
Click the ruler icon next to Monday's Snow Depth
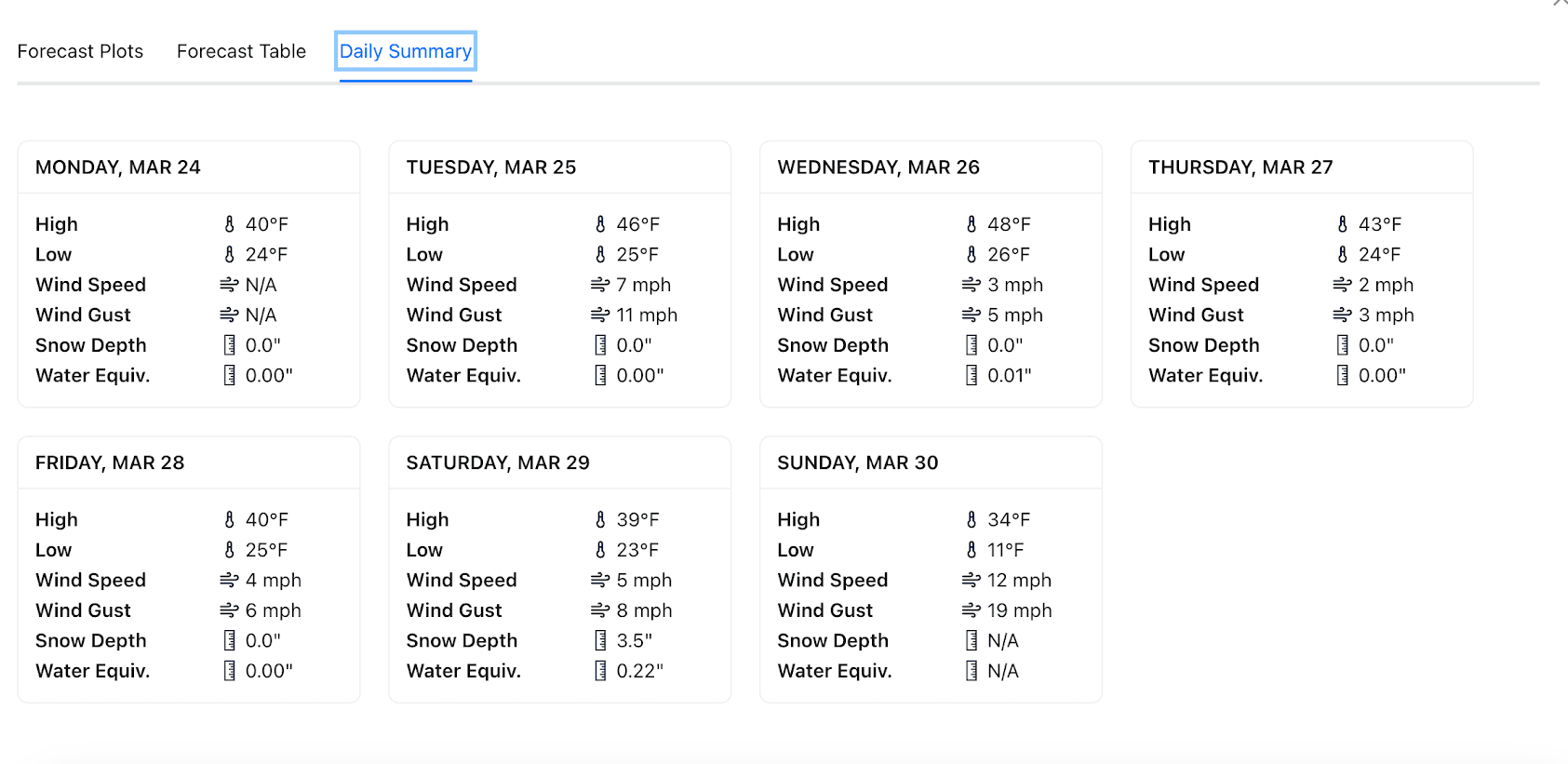click(x=230, y=344)
